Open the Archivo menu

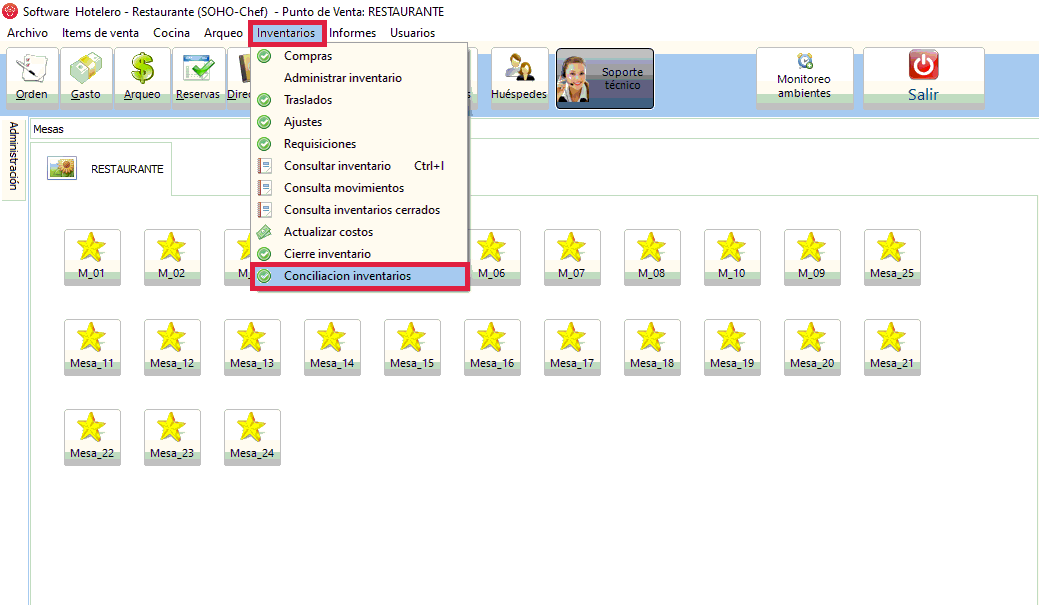pyautogui.click(x=27, y=33)
